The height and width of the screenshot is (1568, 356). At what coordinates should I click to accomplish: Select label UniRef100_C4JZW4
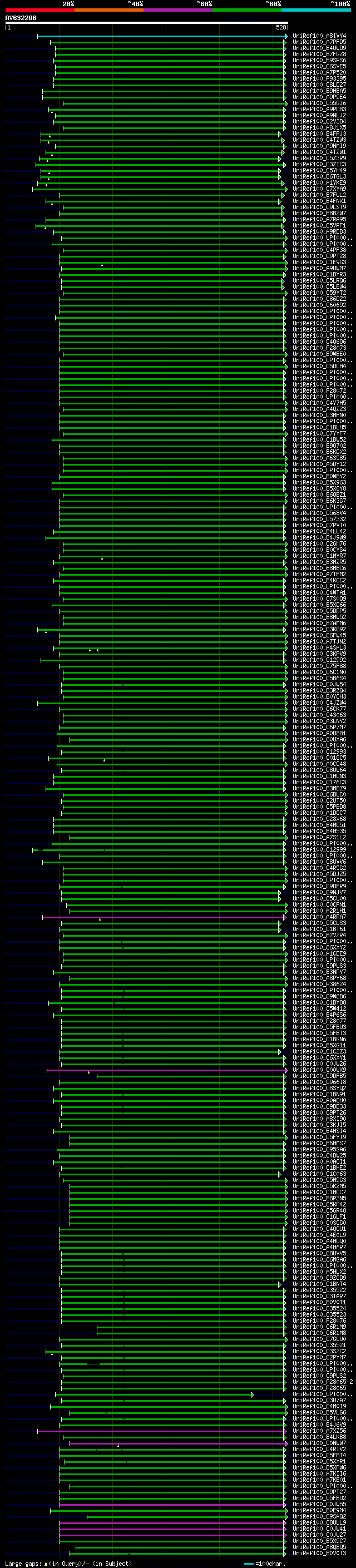click(319, 703)
